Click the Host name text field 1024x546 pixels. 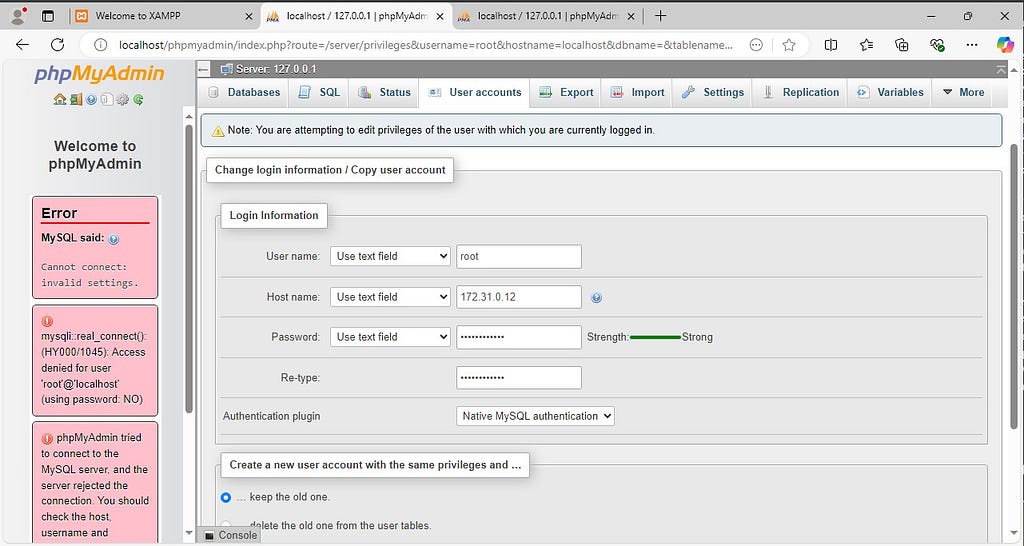[x=519, y=297]
